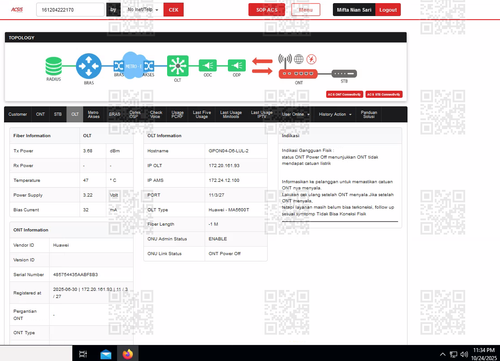This screenshot has height=361, width=500.
Task: Click the ONU Admin Status value ENABLE
Action: (218, 239)
